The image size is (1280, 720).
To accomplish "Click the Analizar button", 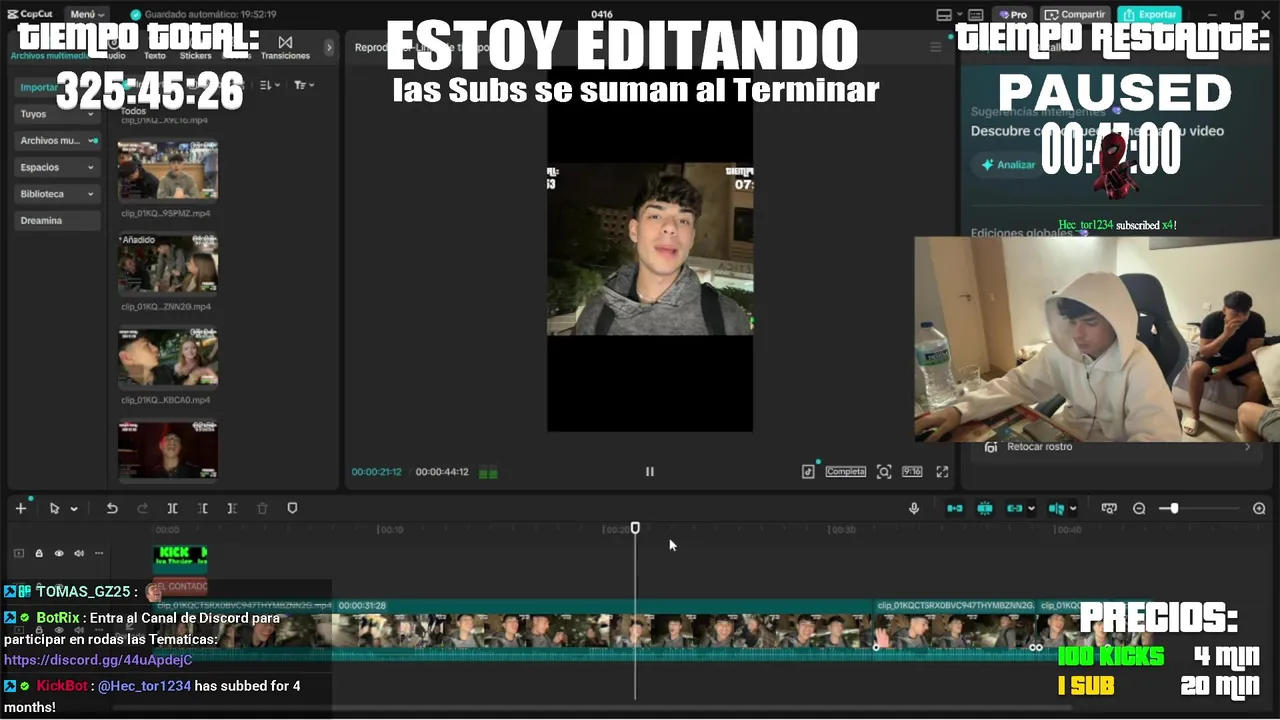I will click(x=1008, y=165).
